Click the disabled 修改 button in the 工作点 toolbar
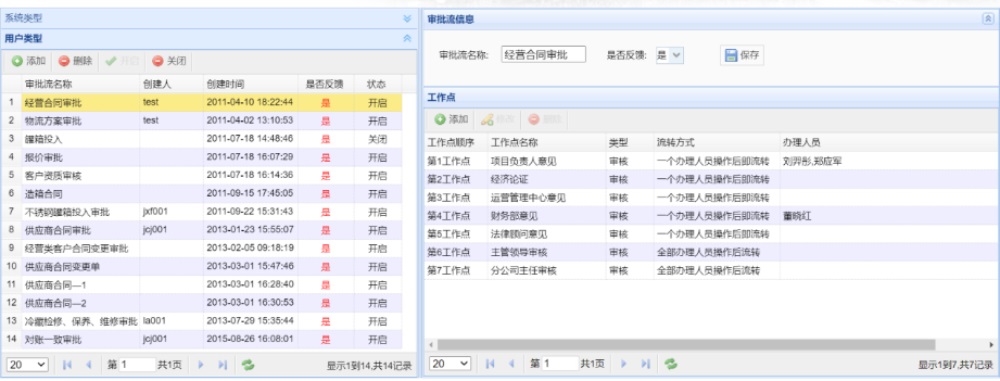The width and height of the screenshot is (1000, 381). [497, 119]
